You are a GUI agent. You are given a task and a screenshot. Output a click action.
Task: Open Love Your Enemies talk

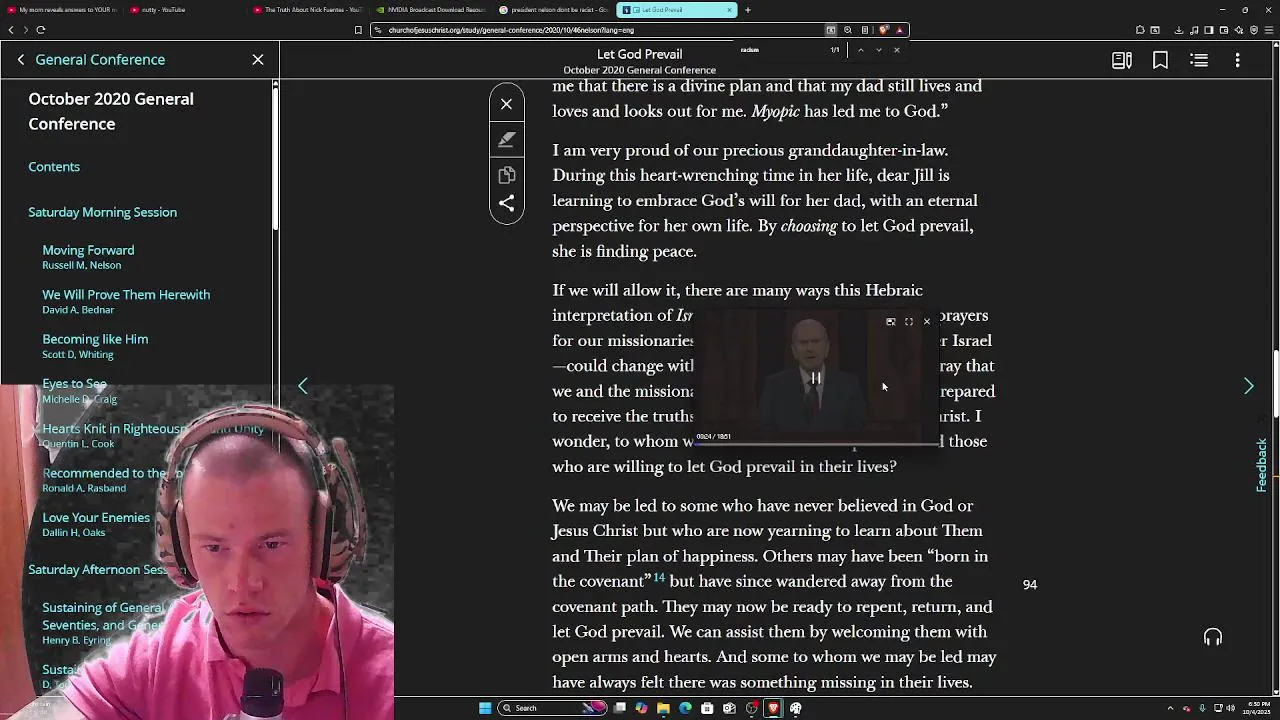96,518
